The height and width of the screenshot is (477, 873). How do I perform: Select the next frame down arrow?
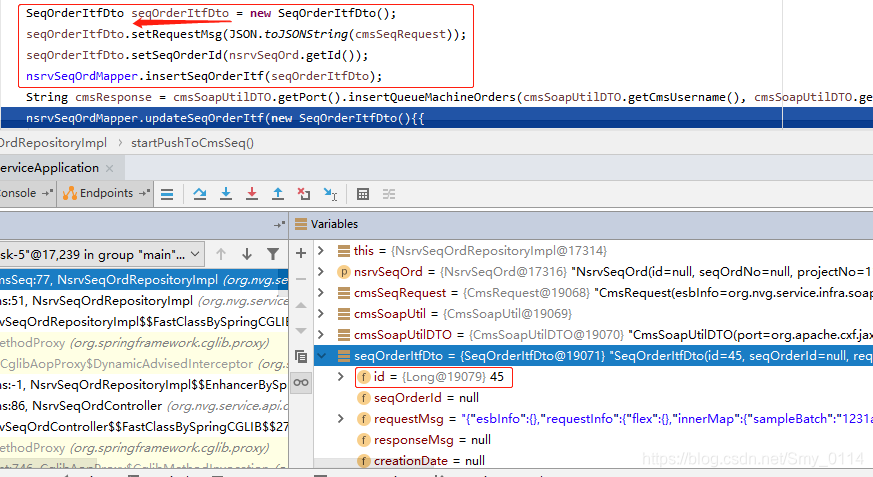pyautogui.click(x=247, y=254)
